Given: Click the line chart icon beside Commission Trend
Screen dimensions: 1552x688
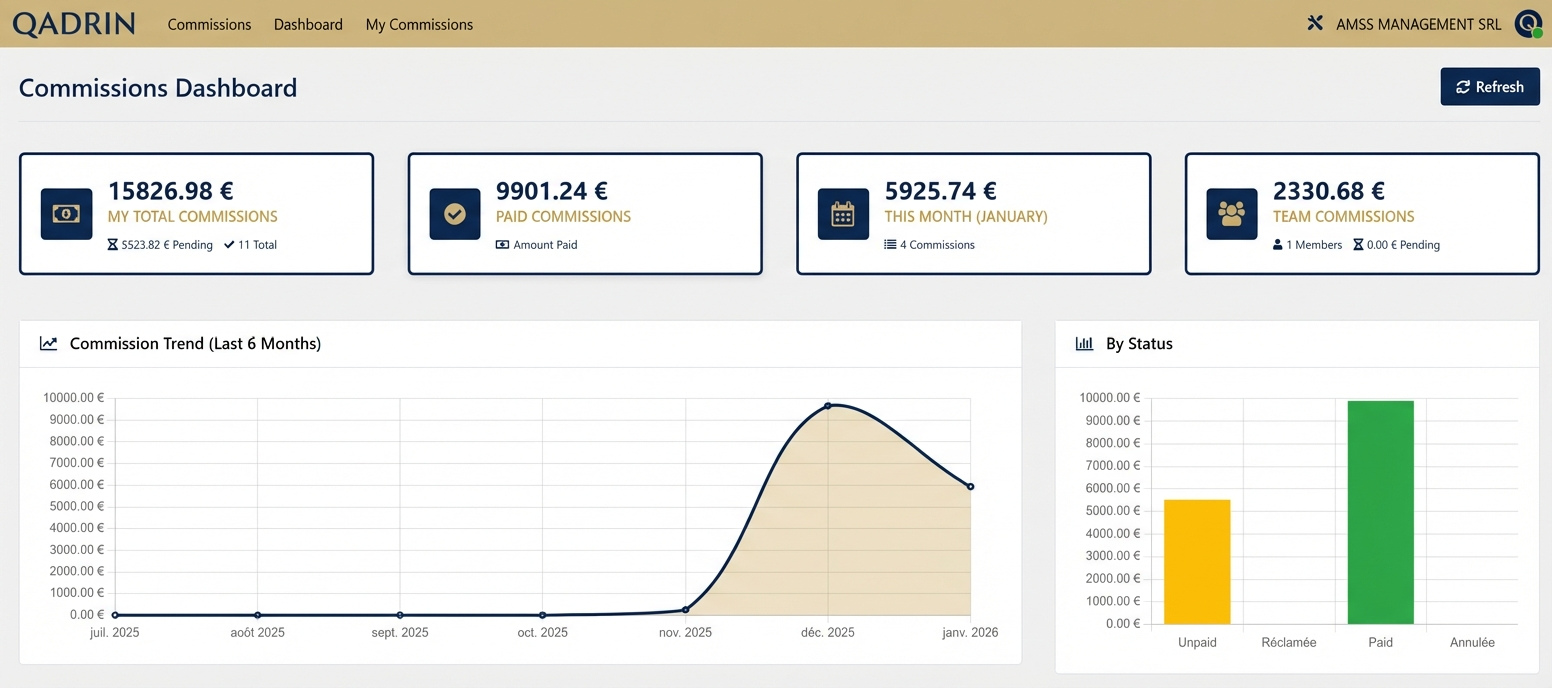Looking at the screenshot, I should point(48,344).
